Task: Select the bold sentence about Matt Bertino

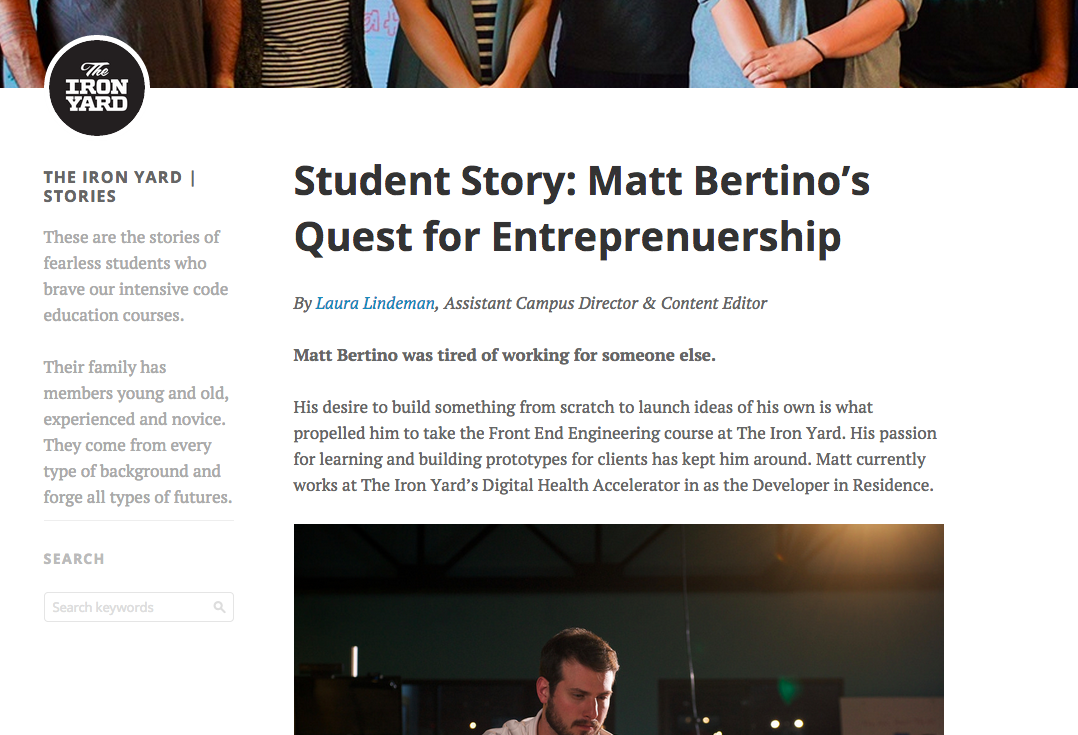Action: coord(505,355)
